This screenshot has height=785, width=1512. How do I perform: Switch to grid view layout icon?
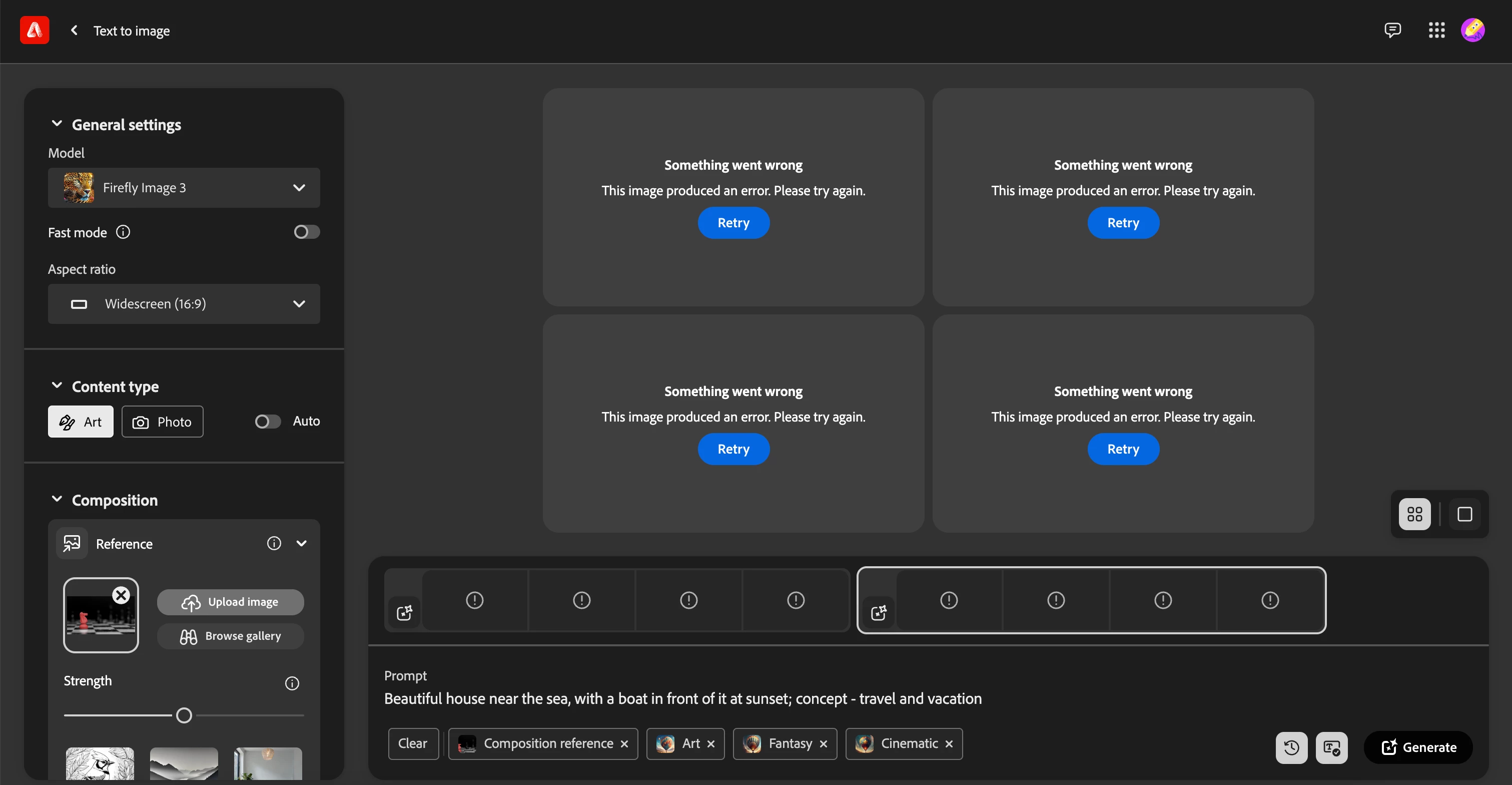1414,514
